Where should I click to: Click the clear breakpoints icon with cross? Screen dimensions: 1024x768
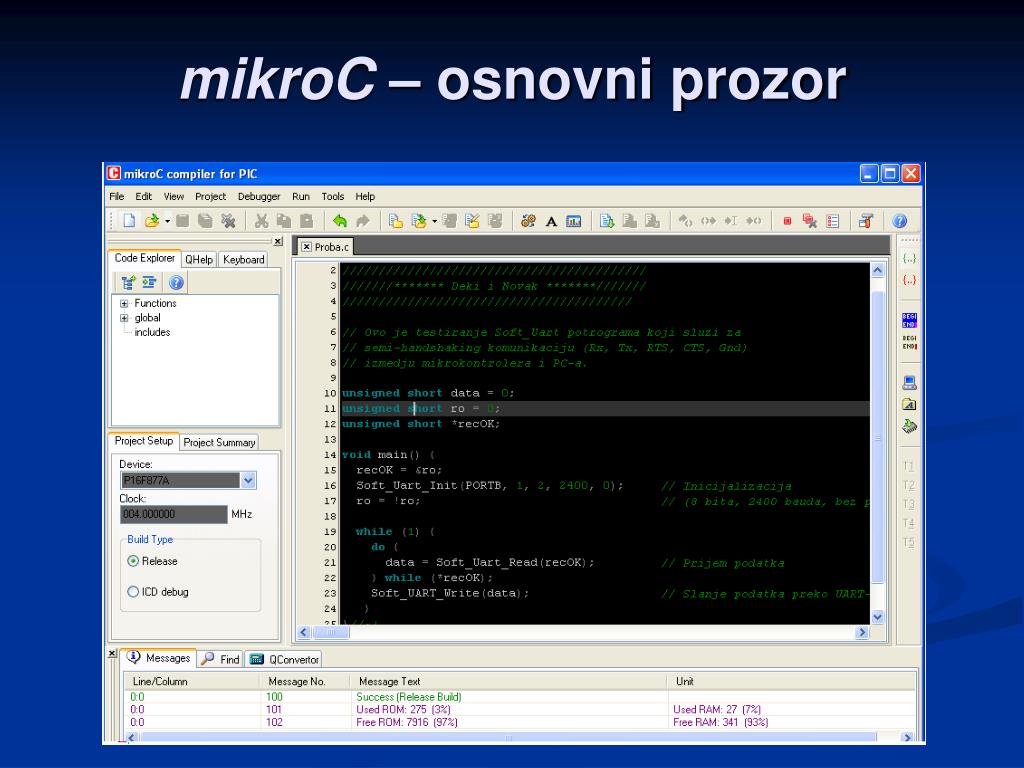(x=810, y=221)
